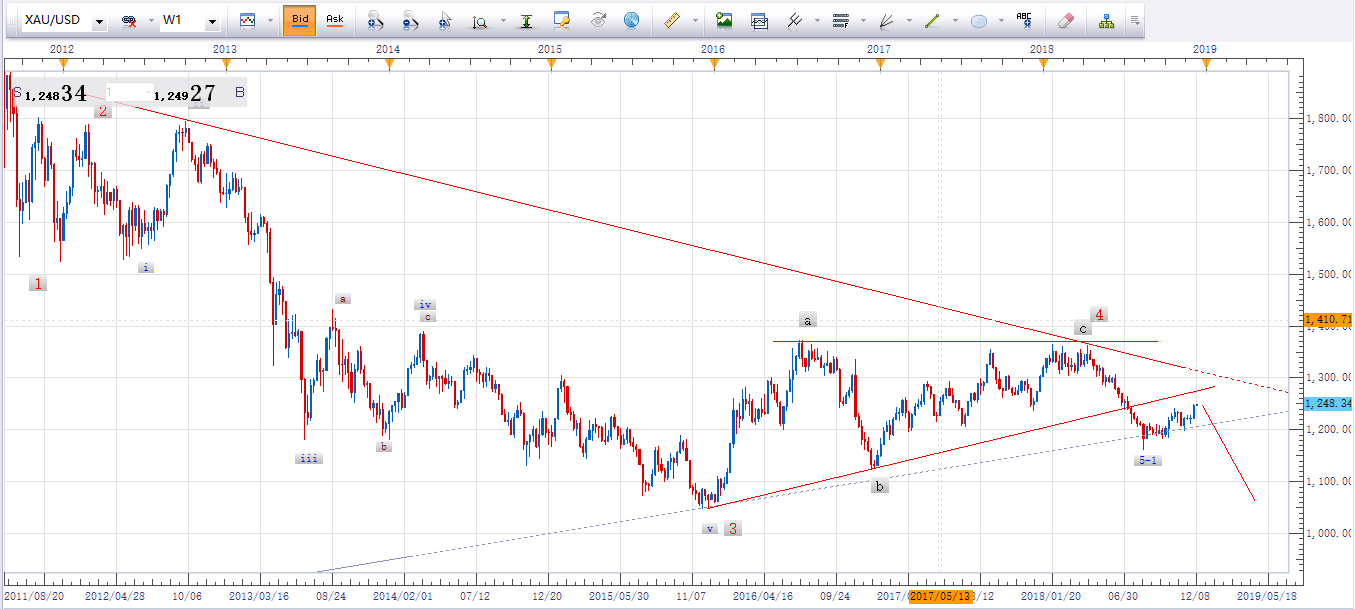Select the ruler measurement tool

click(671, 20)
